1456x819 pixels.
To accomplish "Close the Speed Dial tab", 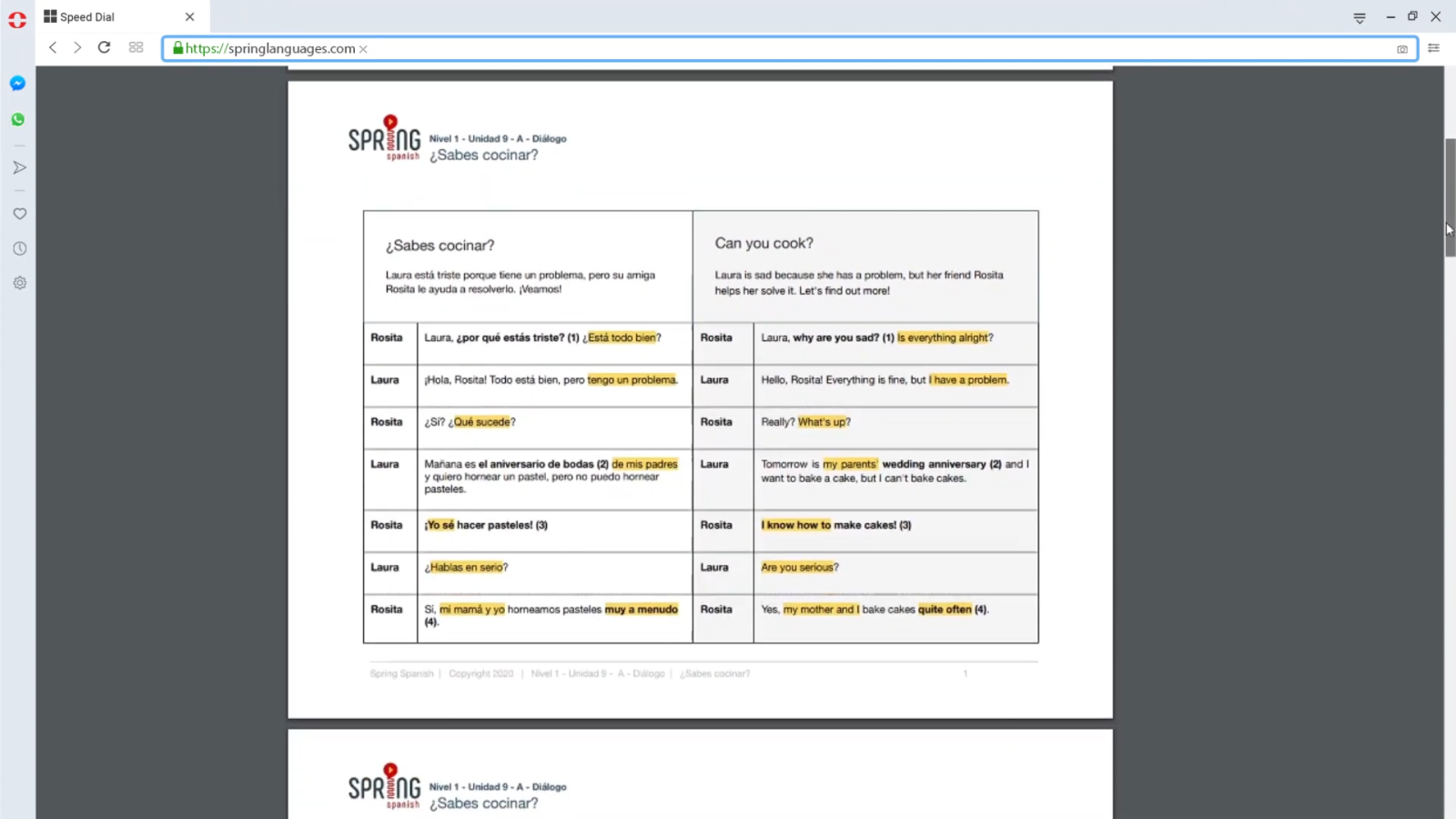I will (189, 16).
